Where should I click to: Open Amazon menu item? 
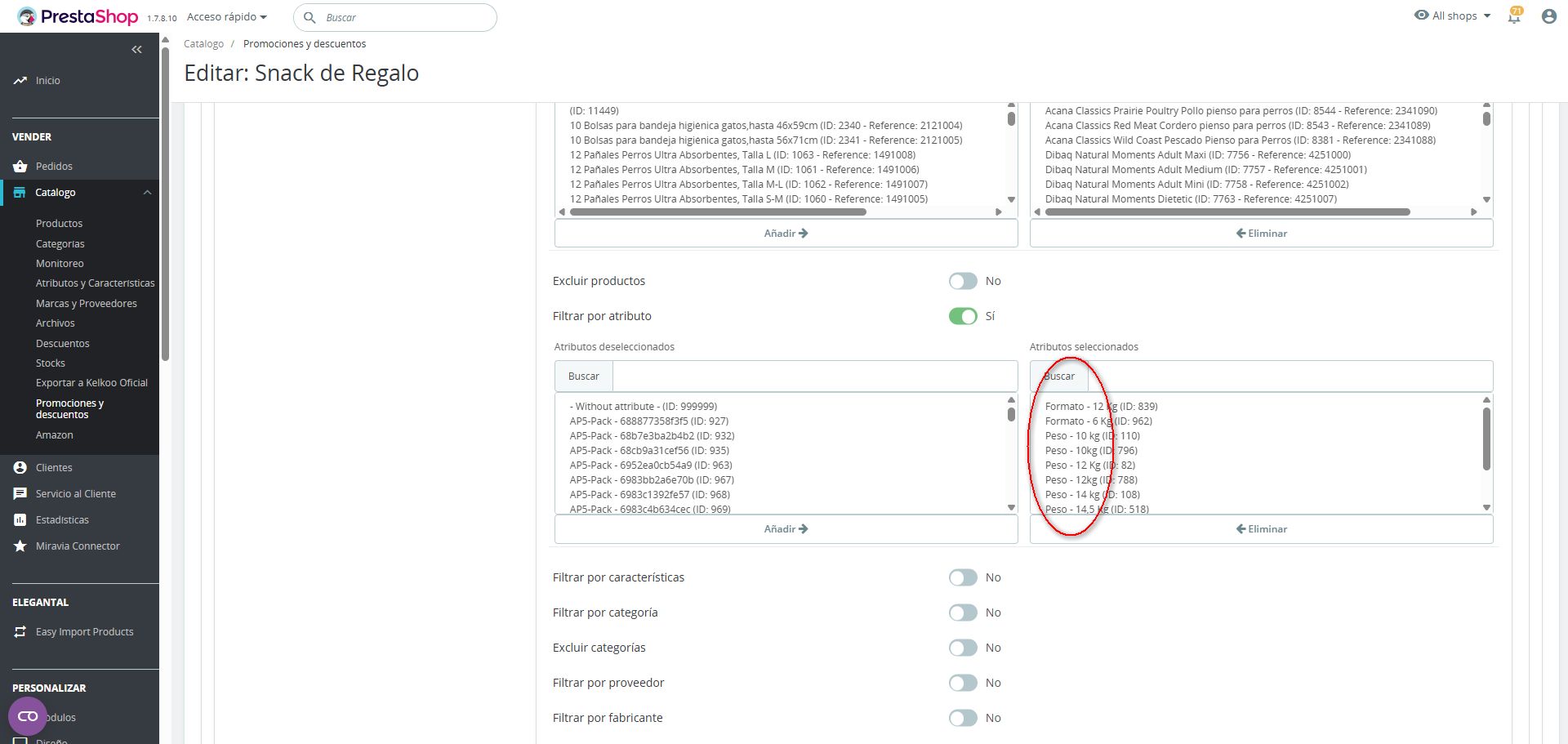point(55,435)
